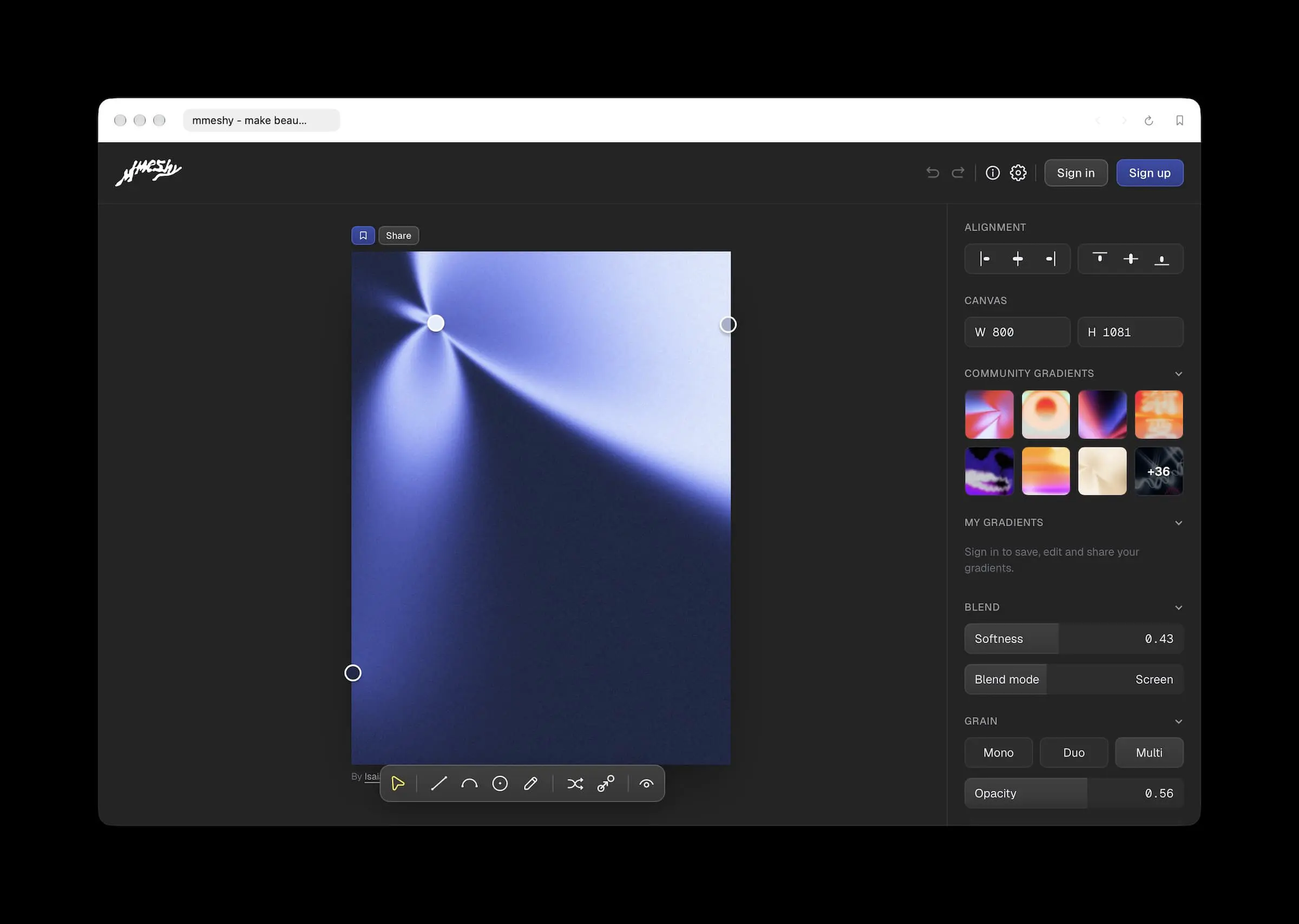Click the Share button above canvas

coord(398,235)
